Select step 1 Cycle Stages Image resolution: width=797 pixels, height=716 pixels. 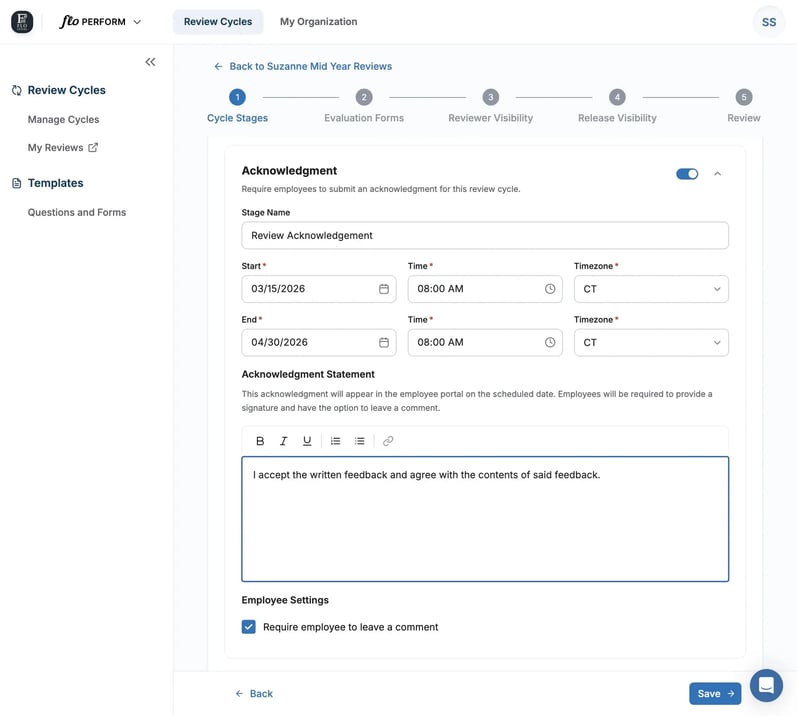point(237,105)
